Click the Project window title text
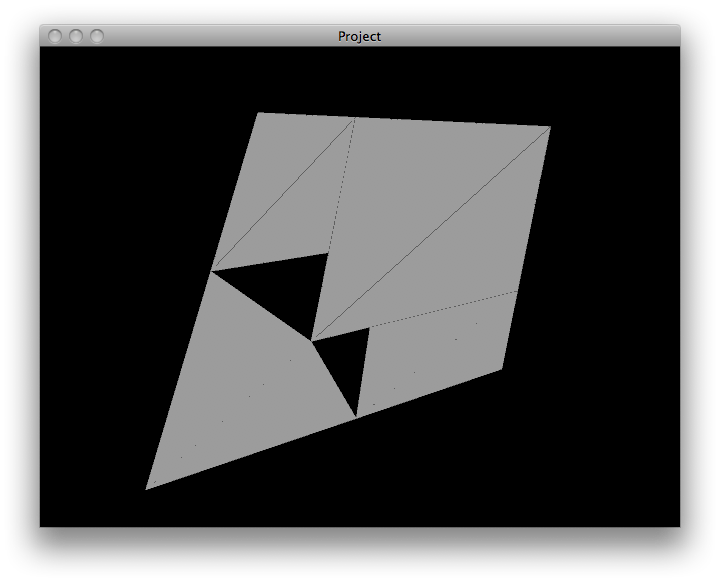 point(360,36)
